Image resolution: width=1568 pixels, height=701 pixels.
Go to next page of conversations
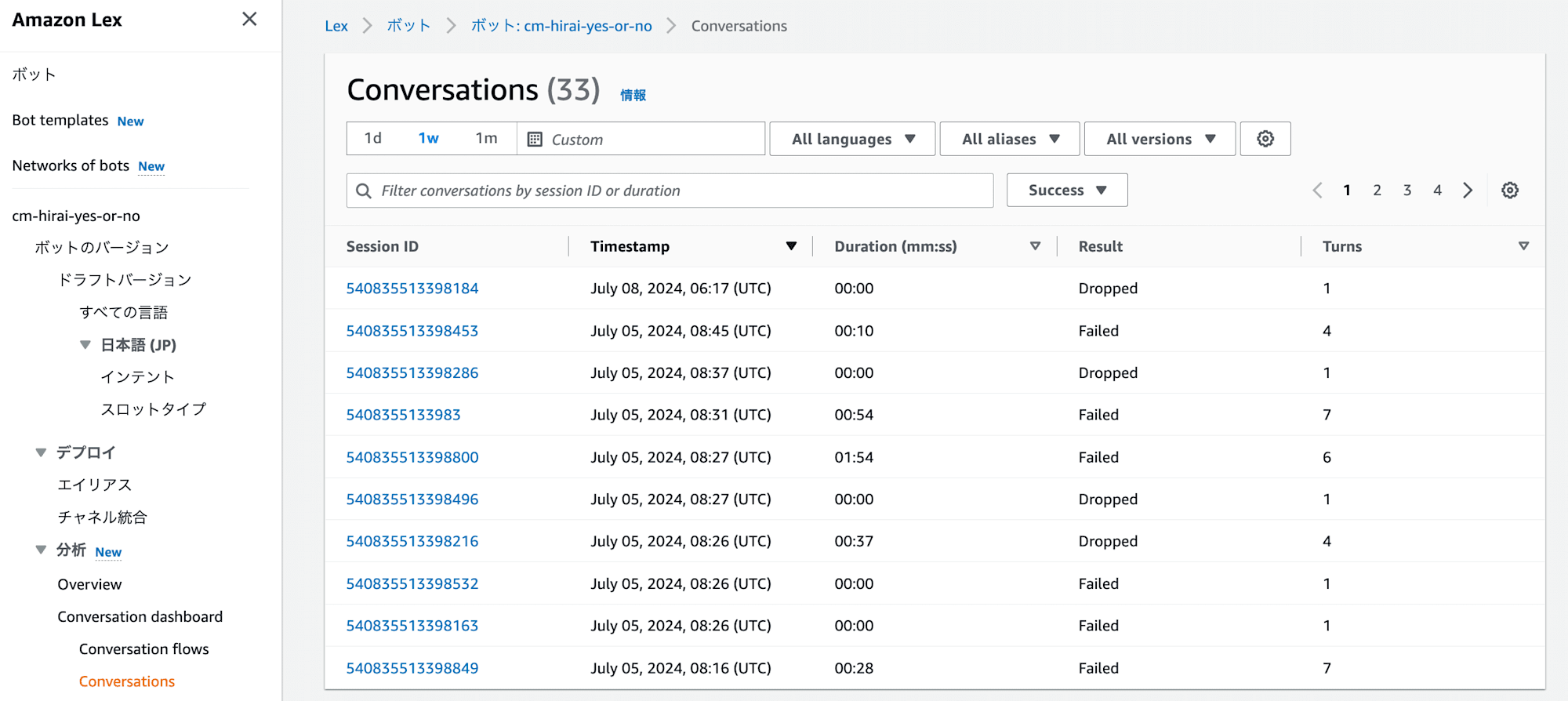[x=1468, y=191]
